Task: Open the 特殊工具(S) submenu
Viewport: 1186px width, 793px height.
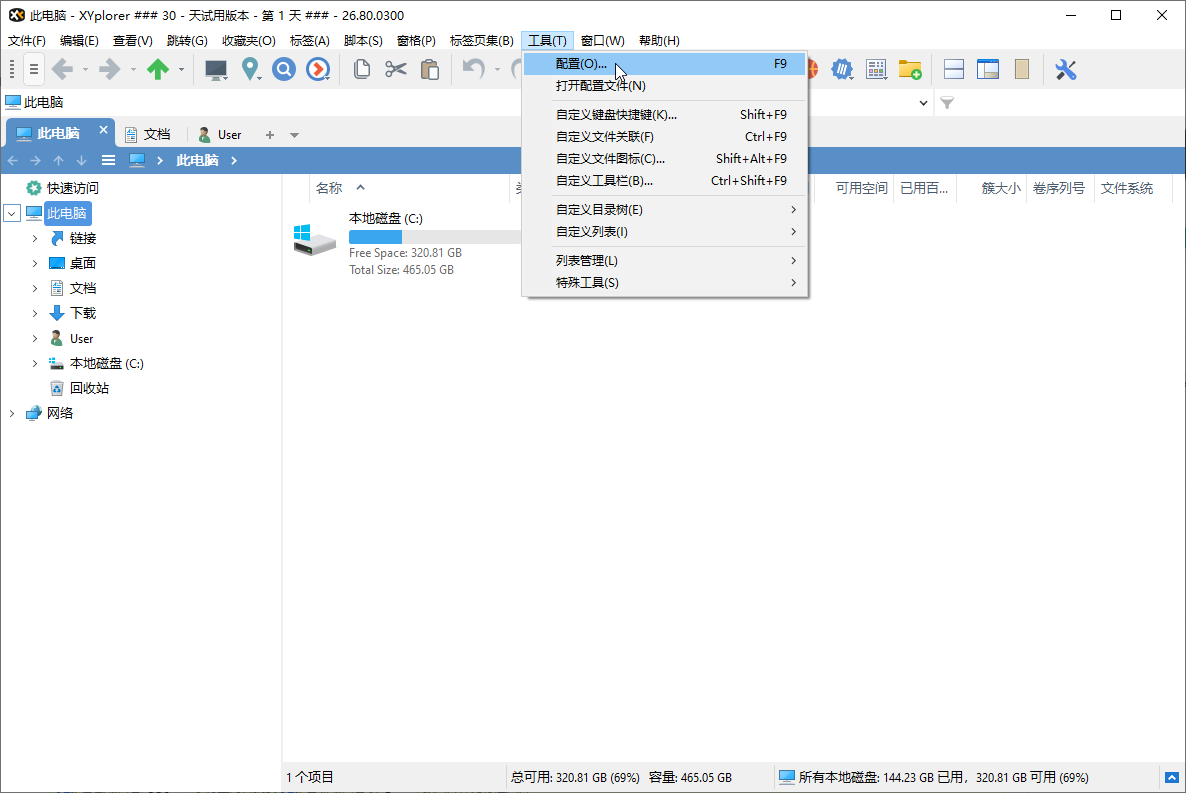Action: [x=665, y=282]
